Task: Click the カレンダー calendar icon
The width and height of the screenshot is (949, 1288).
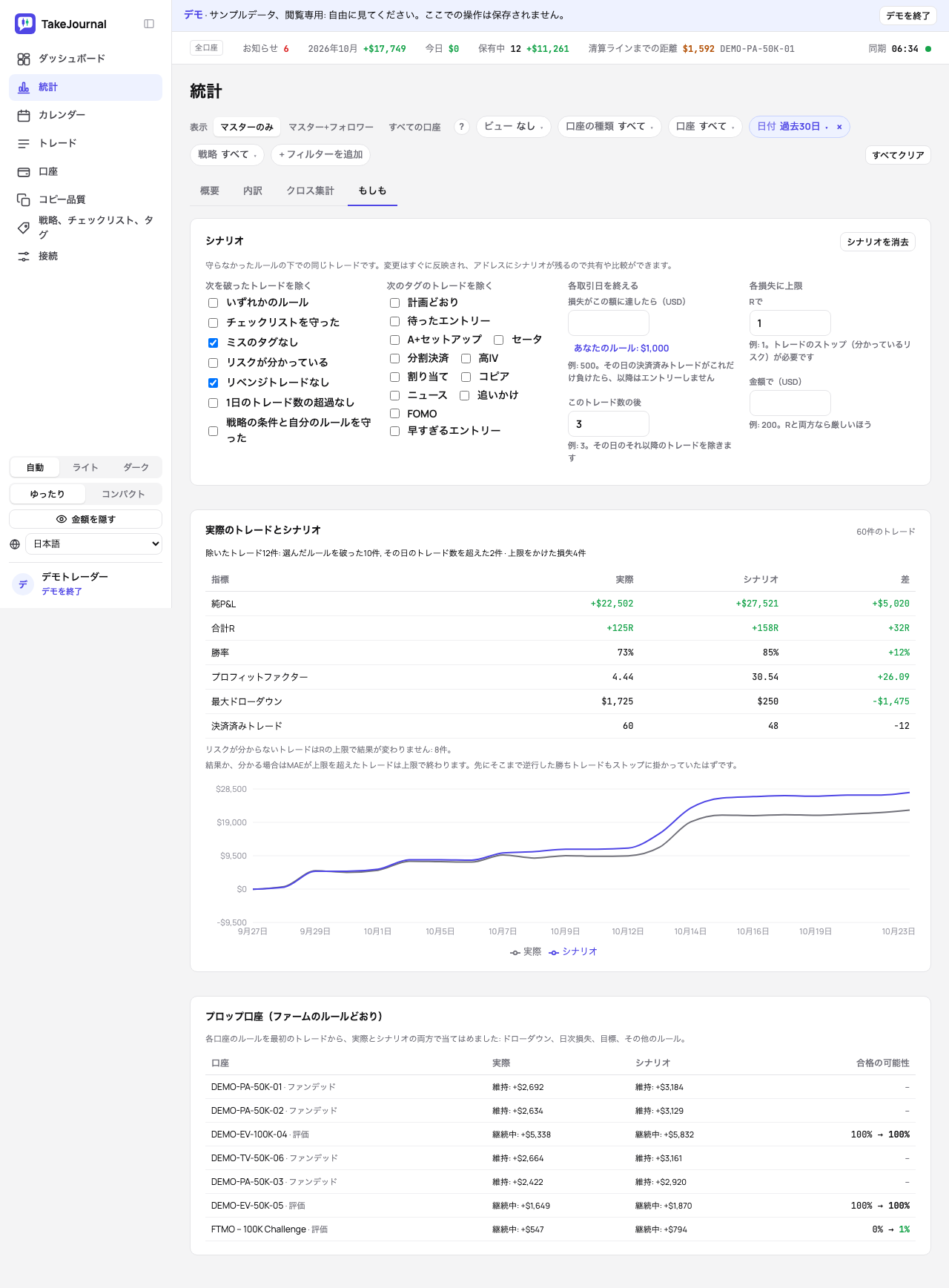Action: point(24,115)
